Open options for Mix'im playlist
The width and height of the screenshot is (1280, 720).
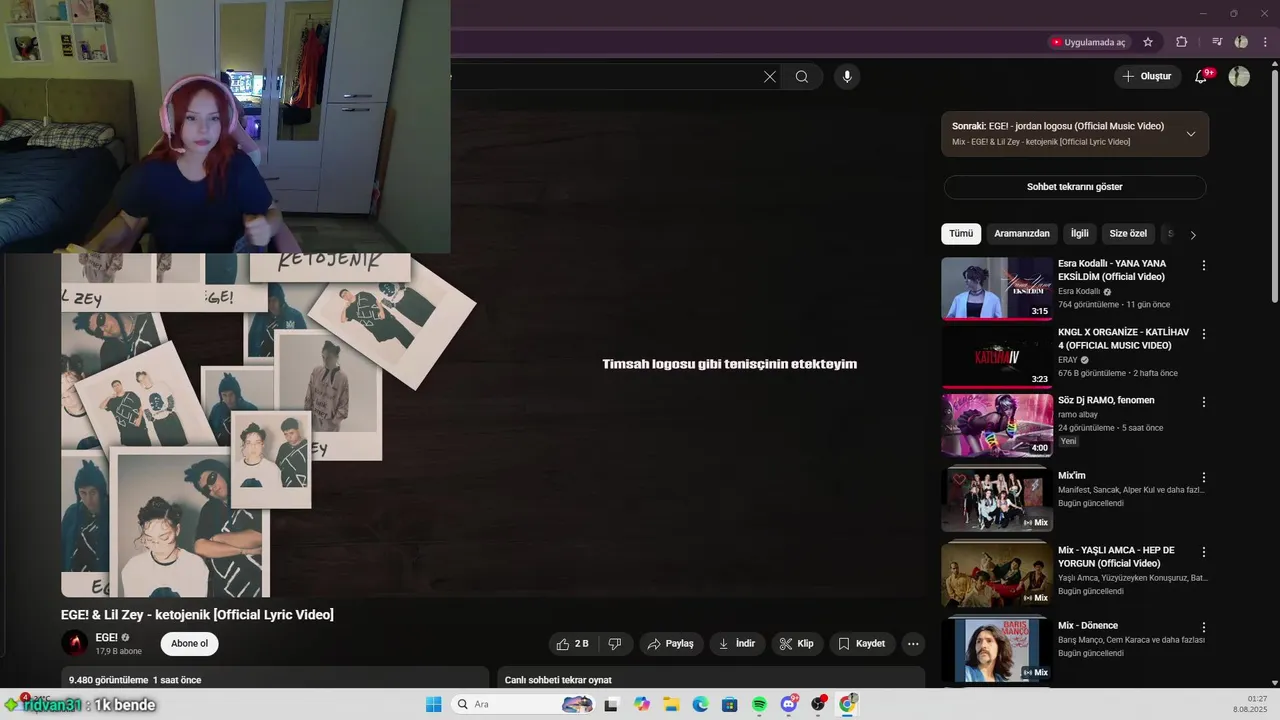pos(1204,478)
